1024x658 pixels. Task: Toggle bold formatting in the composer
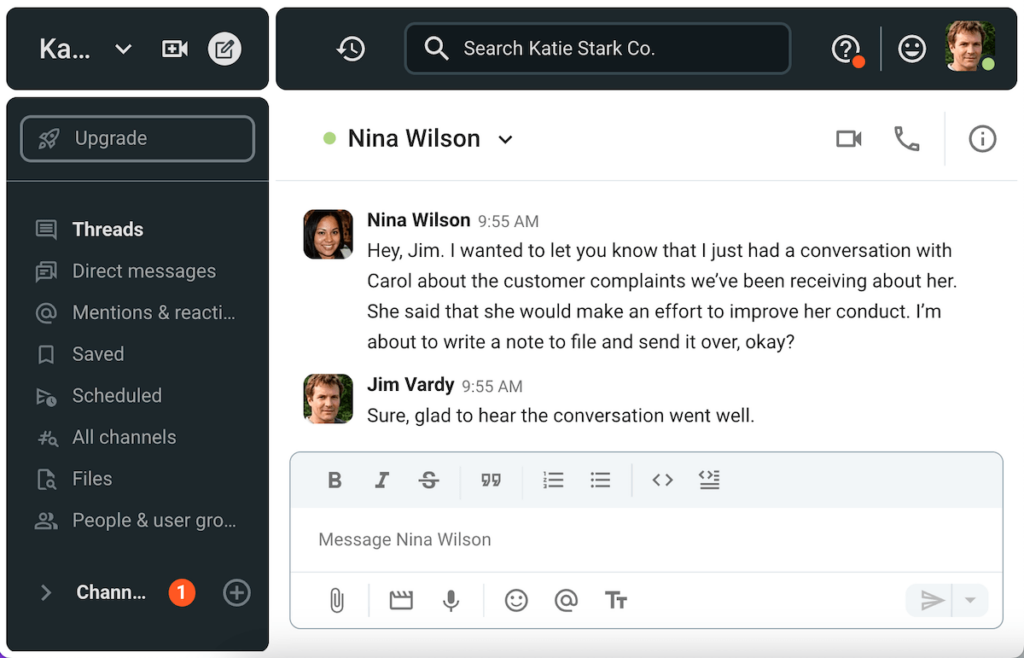click(x=334, y=480)
